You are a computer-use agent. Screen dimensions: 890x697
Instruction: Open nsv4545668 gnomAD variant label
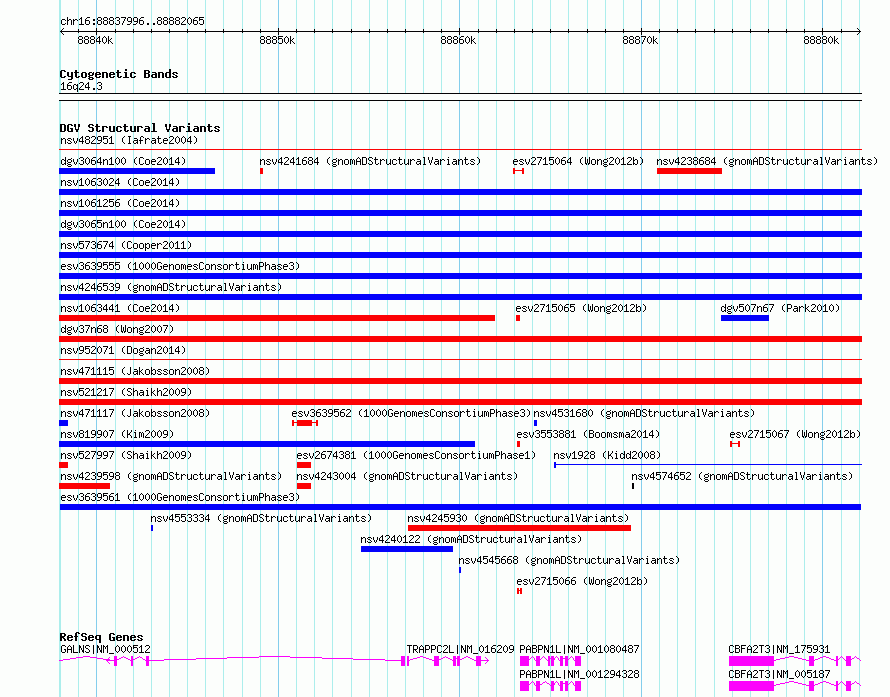point(569,560)
